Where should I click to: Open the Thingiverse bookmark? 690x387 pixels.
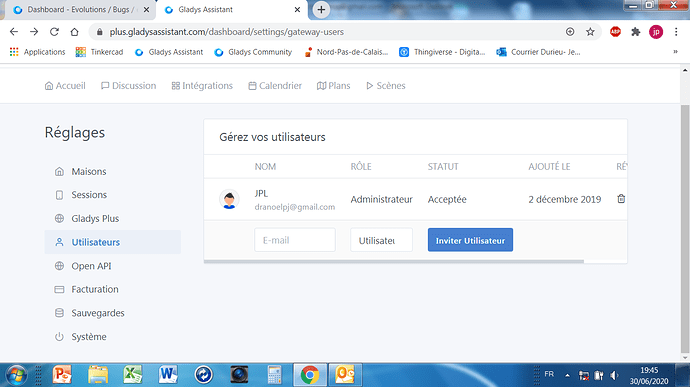pyautogui.click(x=442, y=52)
